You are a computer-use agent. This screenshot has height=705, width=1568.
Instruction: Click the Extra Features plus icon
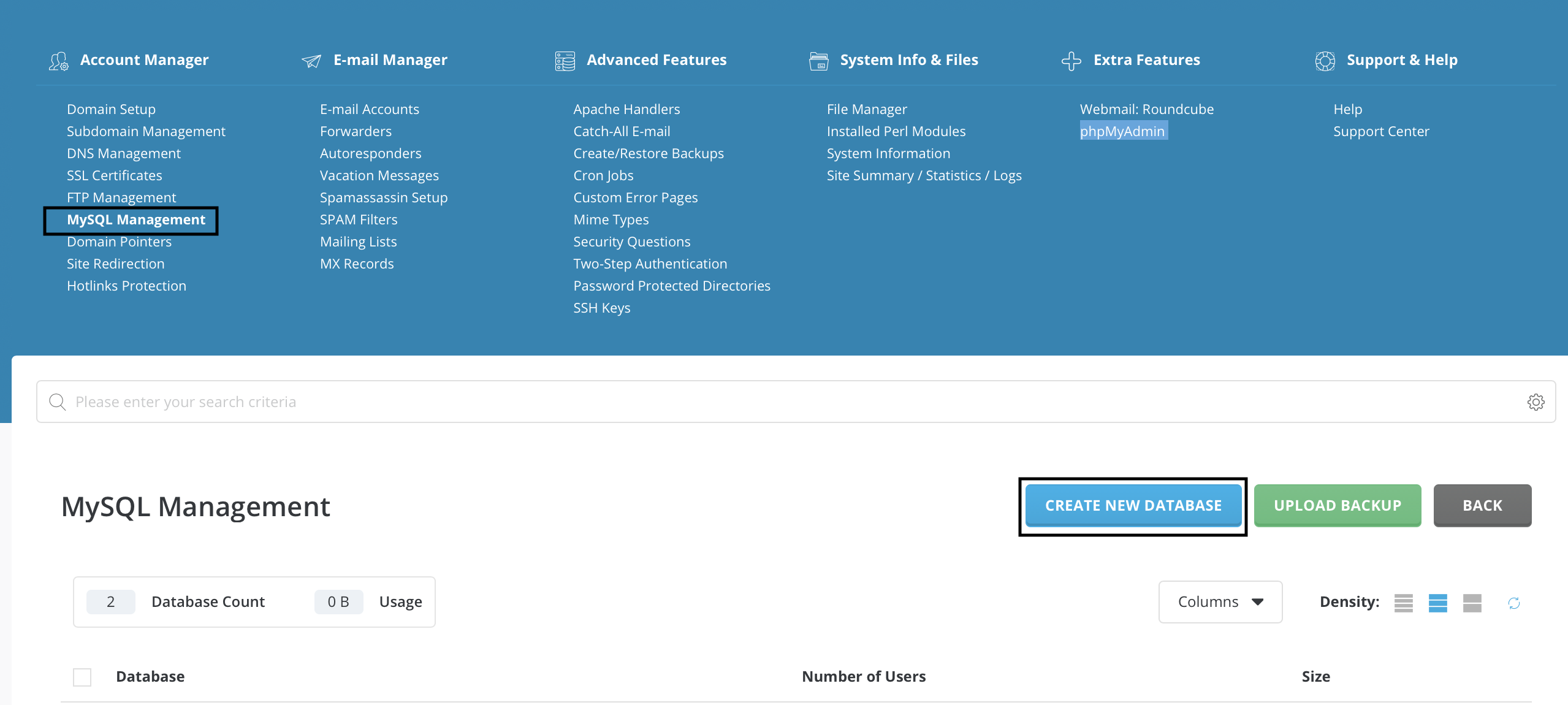point(1071,61)
